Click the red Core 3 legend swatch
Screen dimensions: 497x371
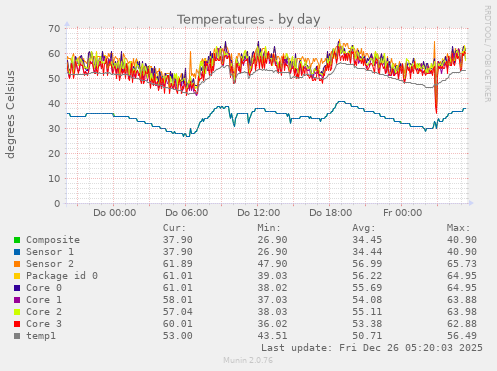tap(17, 324)
